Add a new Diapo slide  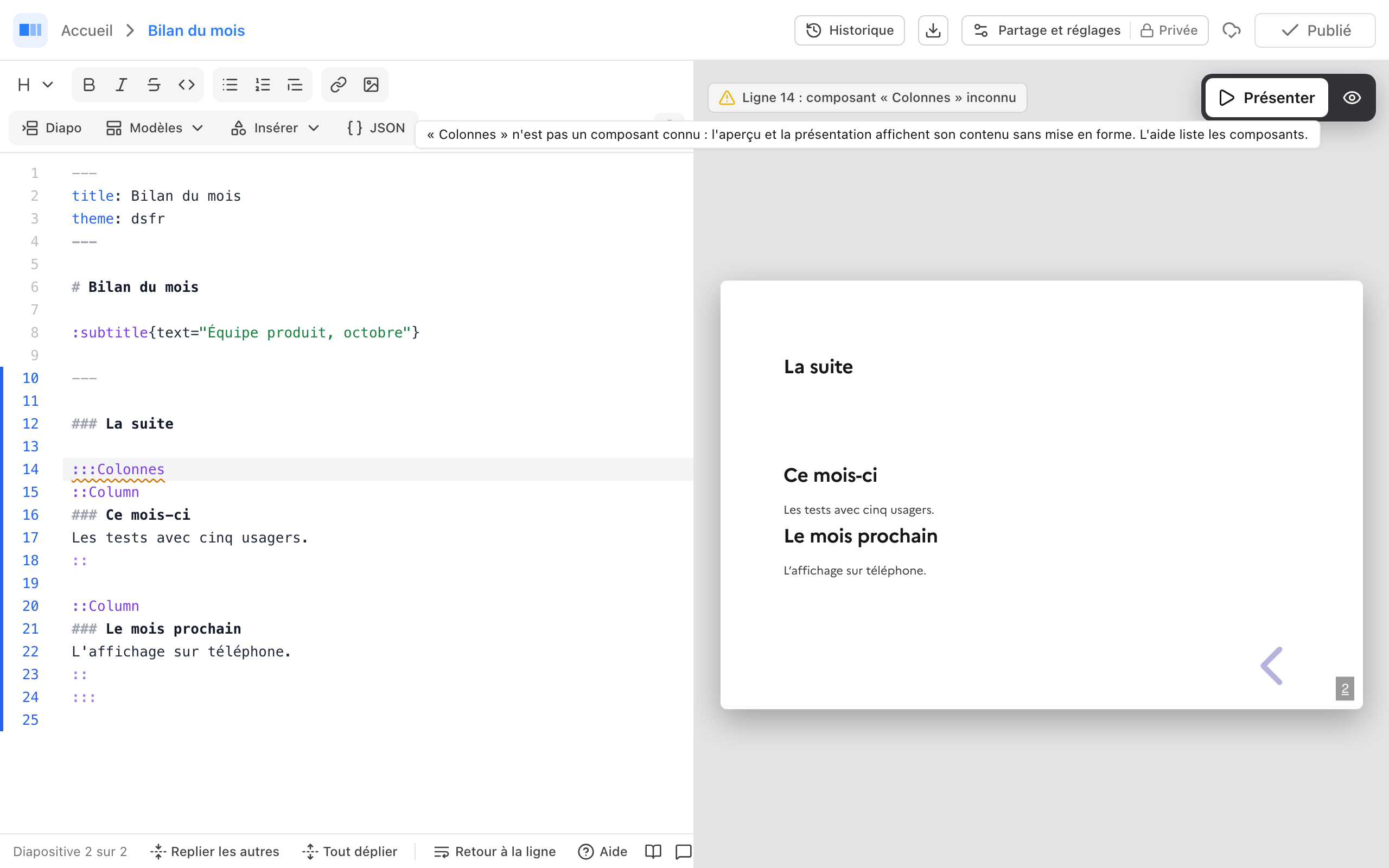[x=52, y=127]
